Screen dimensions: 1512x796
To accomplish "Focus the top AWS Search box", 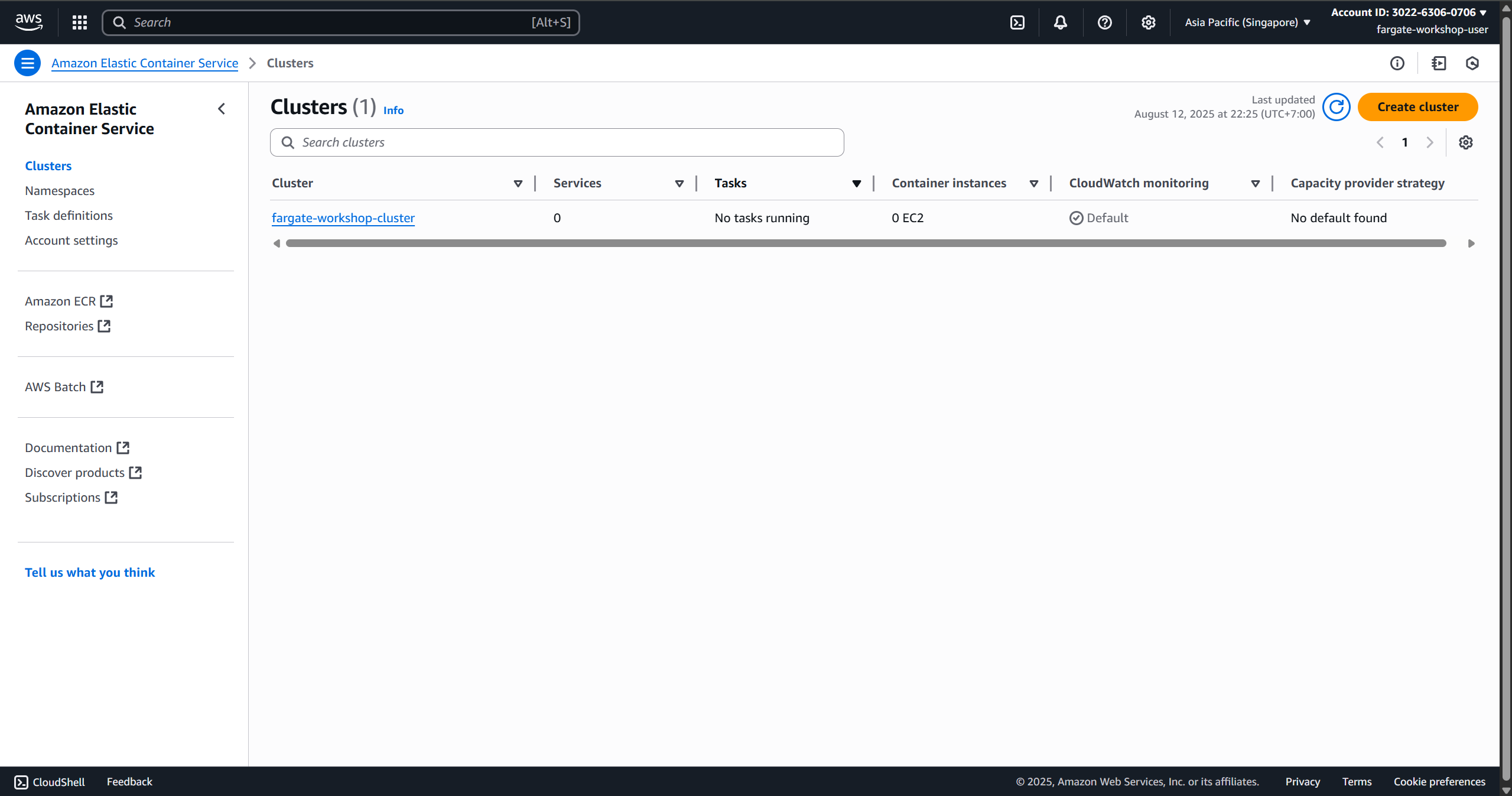I will pos(341,22).
